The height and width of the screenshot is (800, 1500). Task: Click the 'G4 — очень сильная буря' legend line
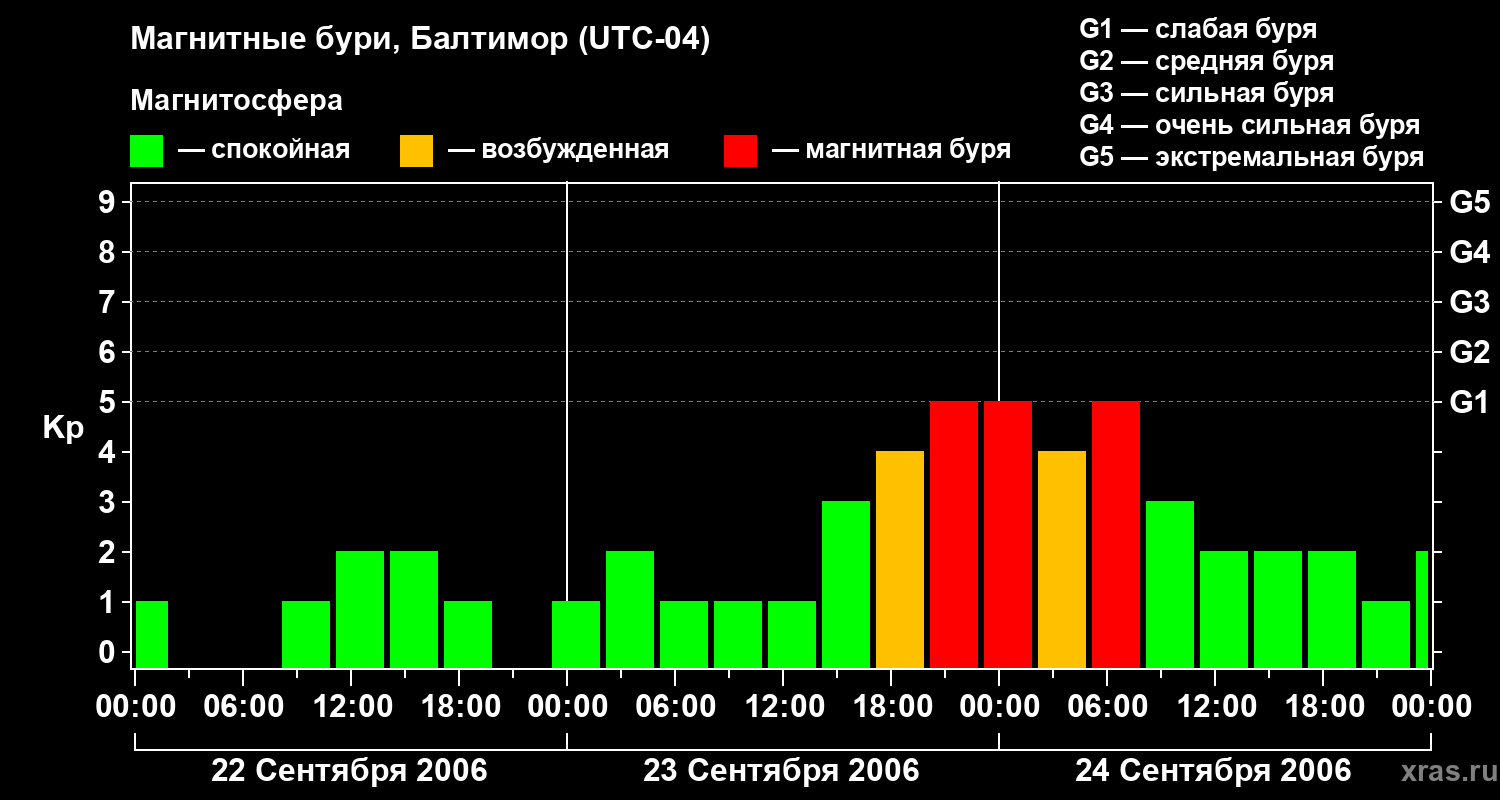(x=1250, y=125)
